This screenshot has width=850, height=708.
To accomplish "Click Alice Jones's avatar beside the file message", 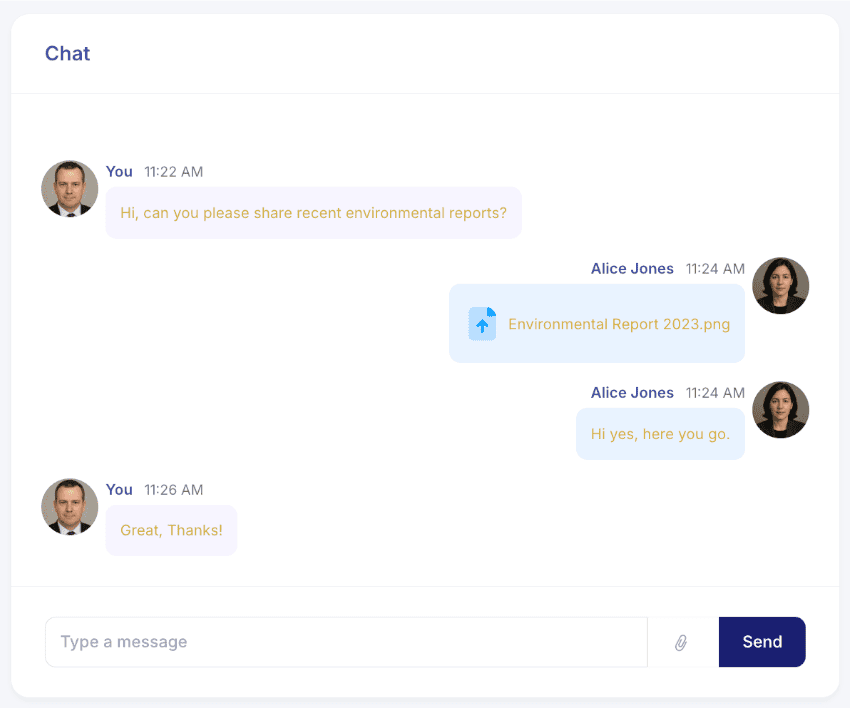I will [781, 285].
